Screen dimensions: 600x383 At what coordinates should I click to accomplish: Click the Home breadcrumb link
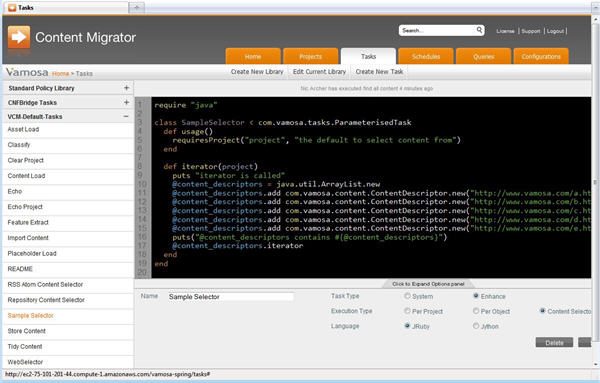60,73
